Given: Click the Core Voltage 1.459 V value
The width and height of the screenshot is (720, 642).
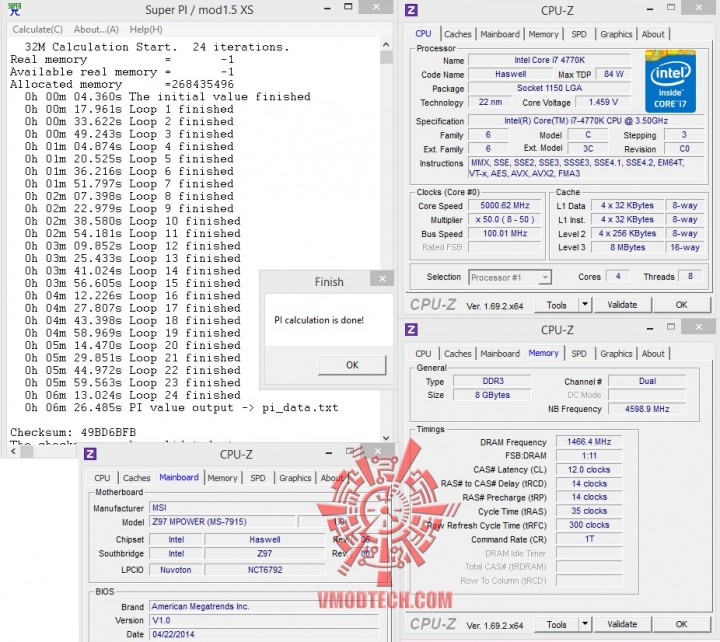Looking at the screenshot, I should click(x=603, y=102).
